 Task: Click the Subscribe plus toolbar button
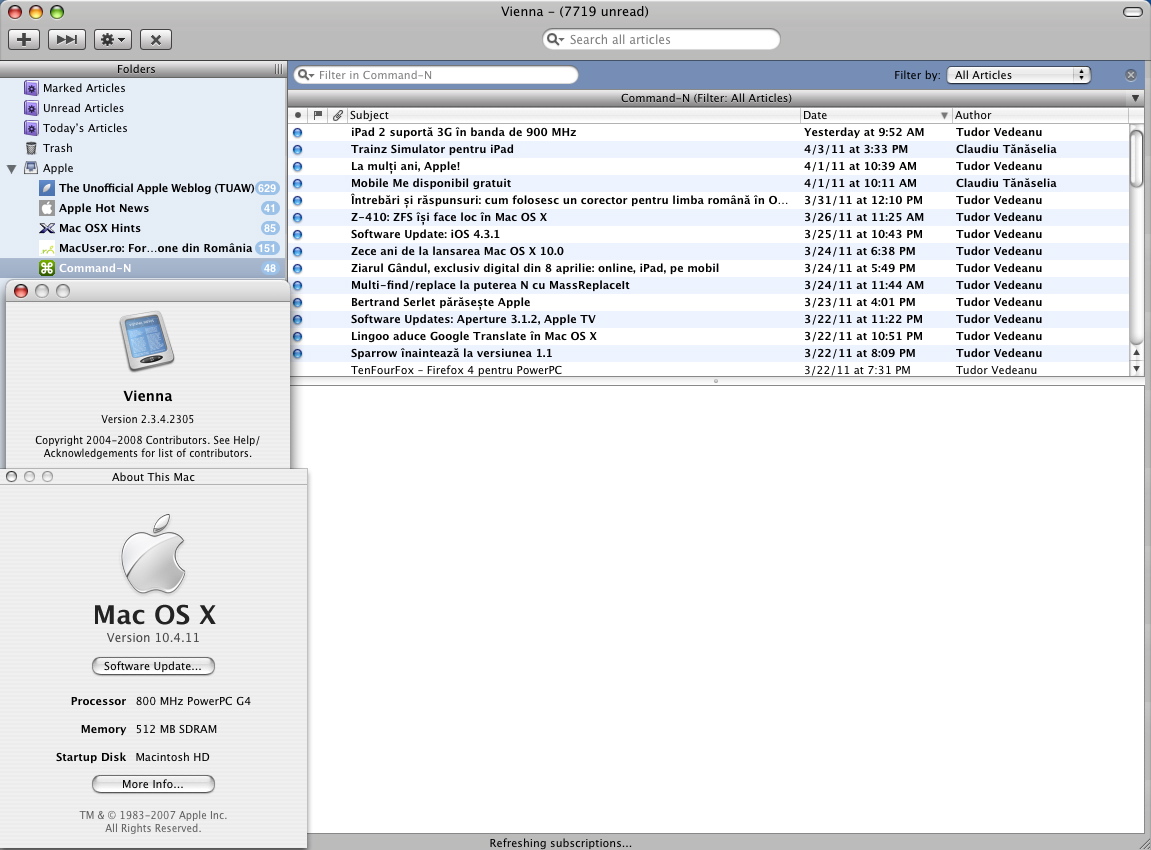24,39
